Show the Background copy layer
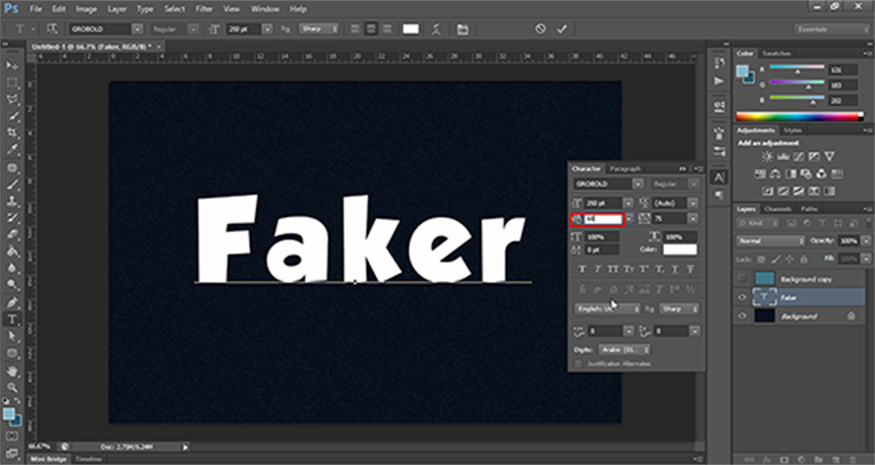 tap(744, 279)
